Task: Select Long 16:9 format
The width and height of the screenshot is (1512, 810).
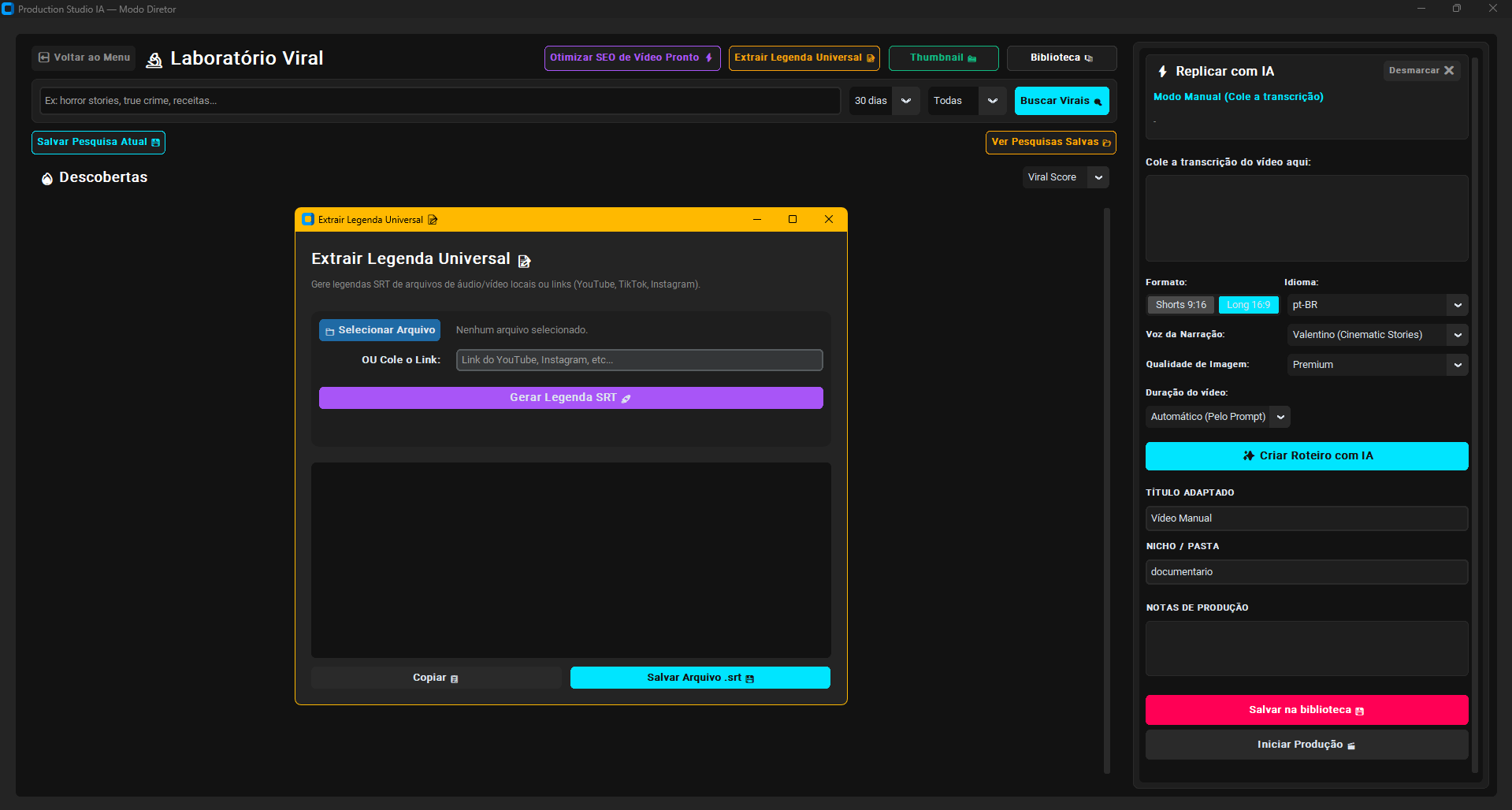Action: (x=1248, y=305)
